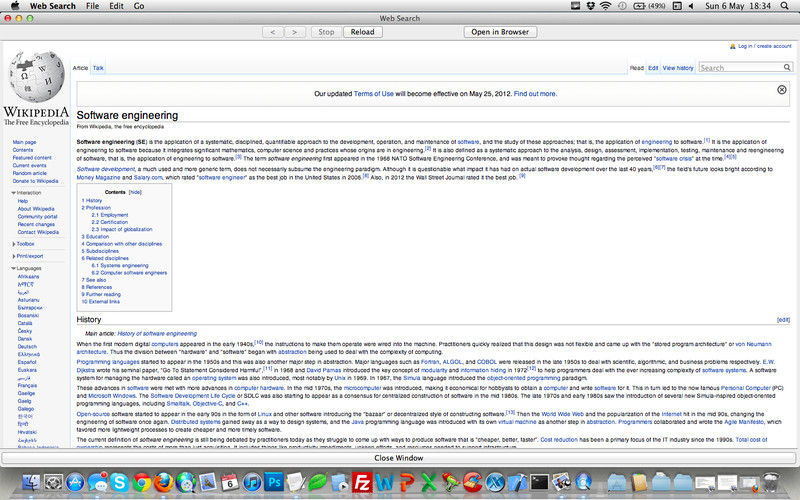Click the Stop button

pos(326,32)
